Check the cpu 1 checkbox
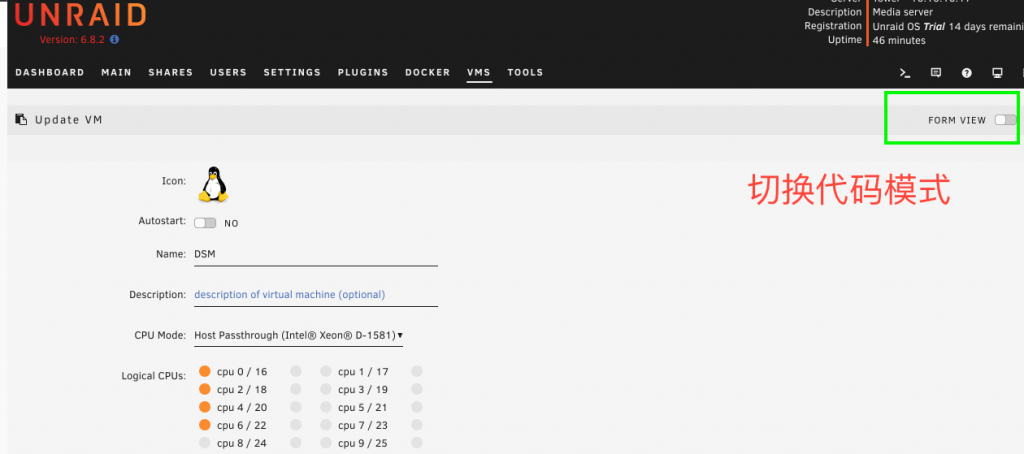This screenshot has width=1024, height=454. [326, 372]
